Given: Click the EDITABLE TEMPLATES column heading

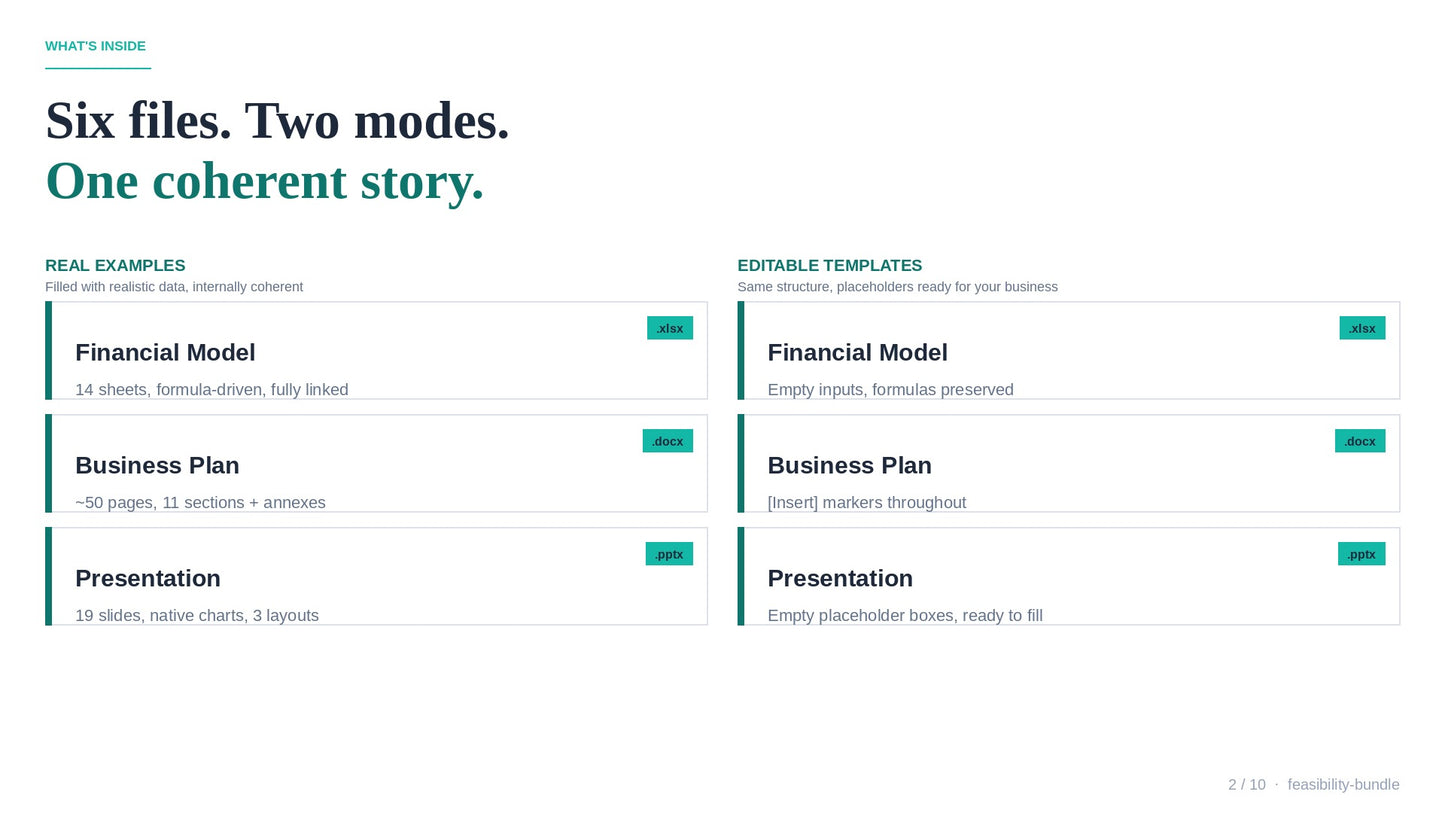Looking at the screenshot, I should pyautogui.click(x=830, y=265).
